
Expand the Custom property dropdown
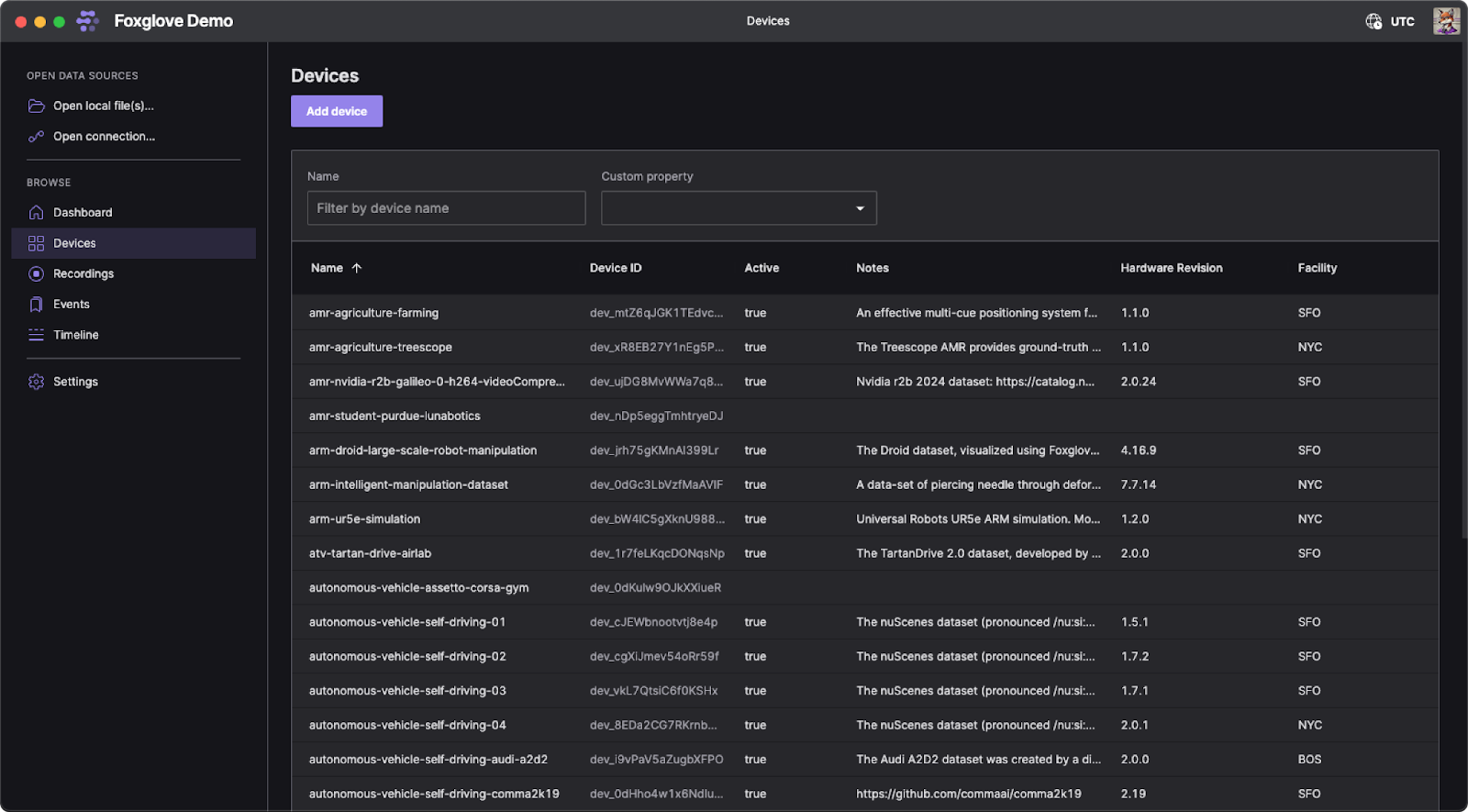coord(860,208)
